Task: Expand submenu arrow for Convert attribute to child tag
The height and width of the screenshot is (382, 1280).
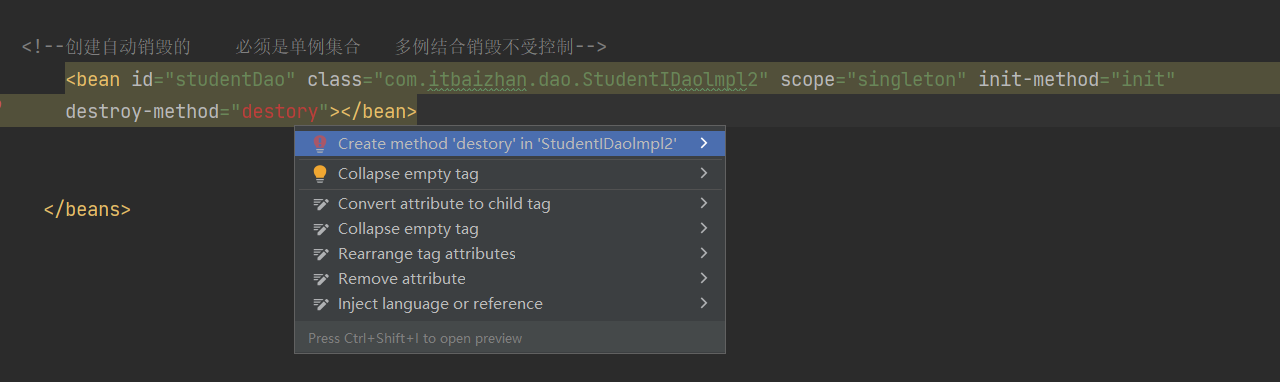Action: click(704, 203)
